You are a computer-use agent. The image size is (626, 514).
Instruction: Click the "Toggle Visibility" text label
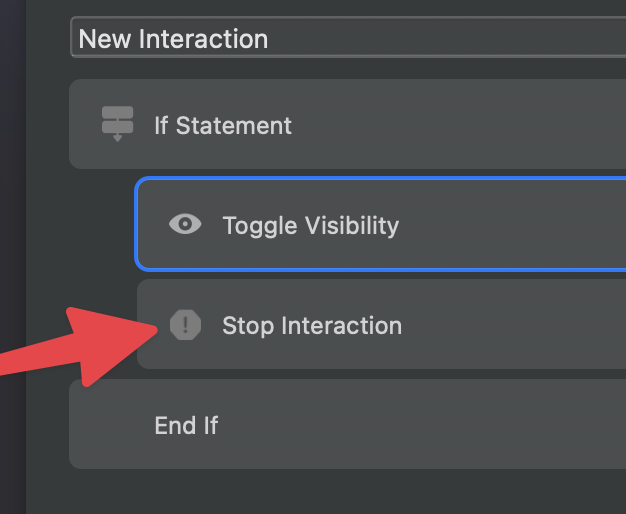(310, 225)
